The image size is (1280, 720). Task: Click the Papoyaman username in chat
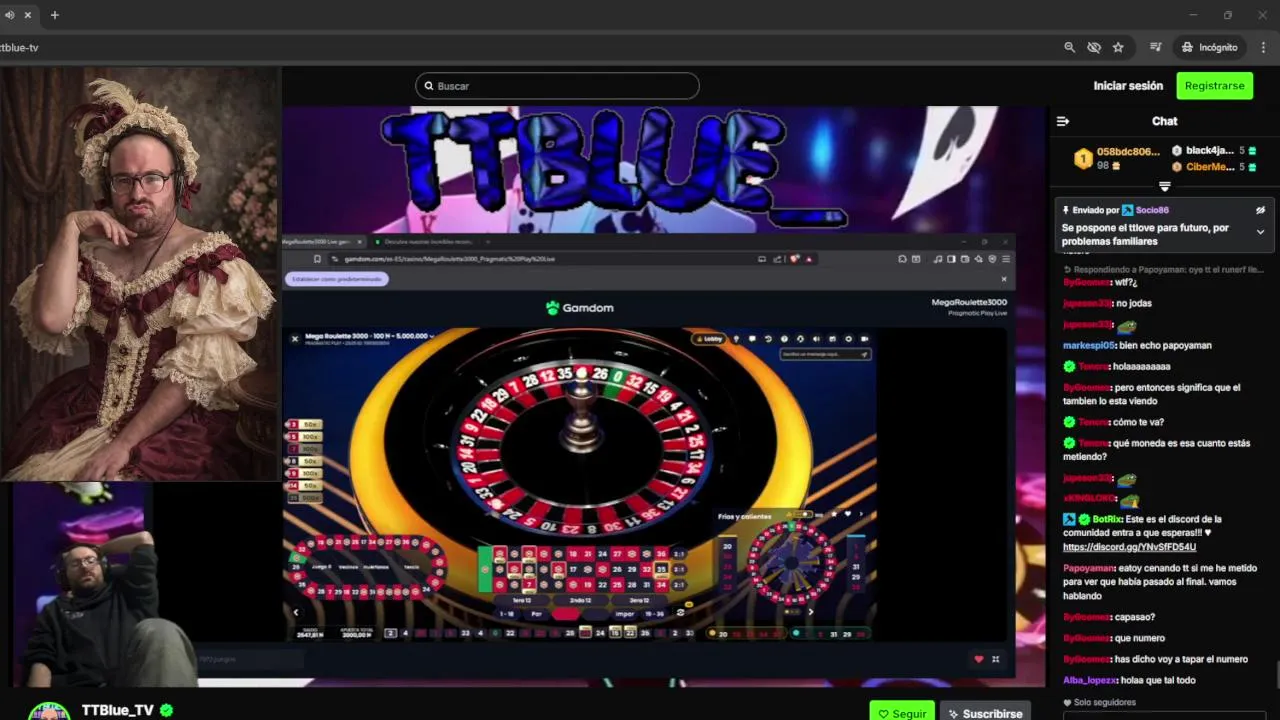coord(1088,568)
